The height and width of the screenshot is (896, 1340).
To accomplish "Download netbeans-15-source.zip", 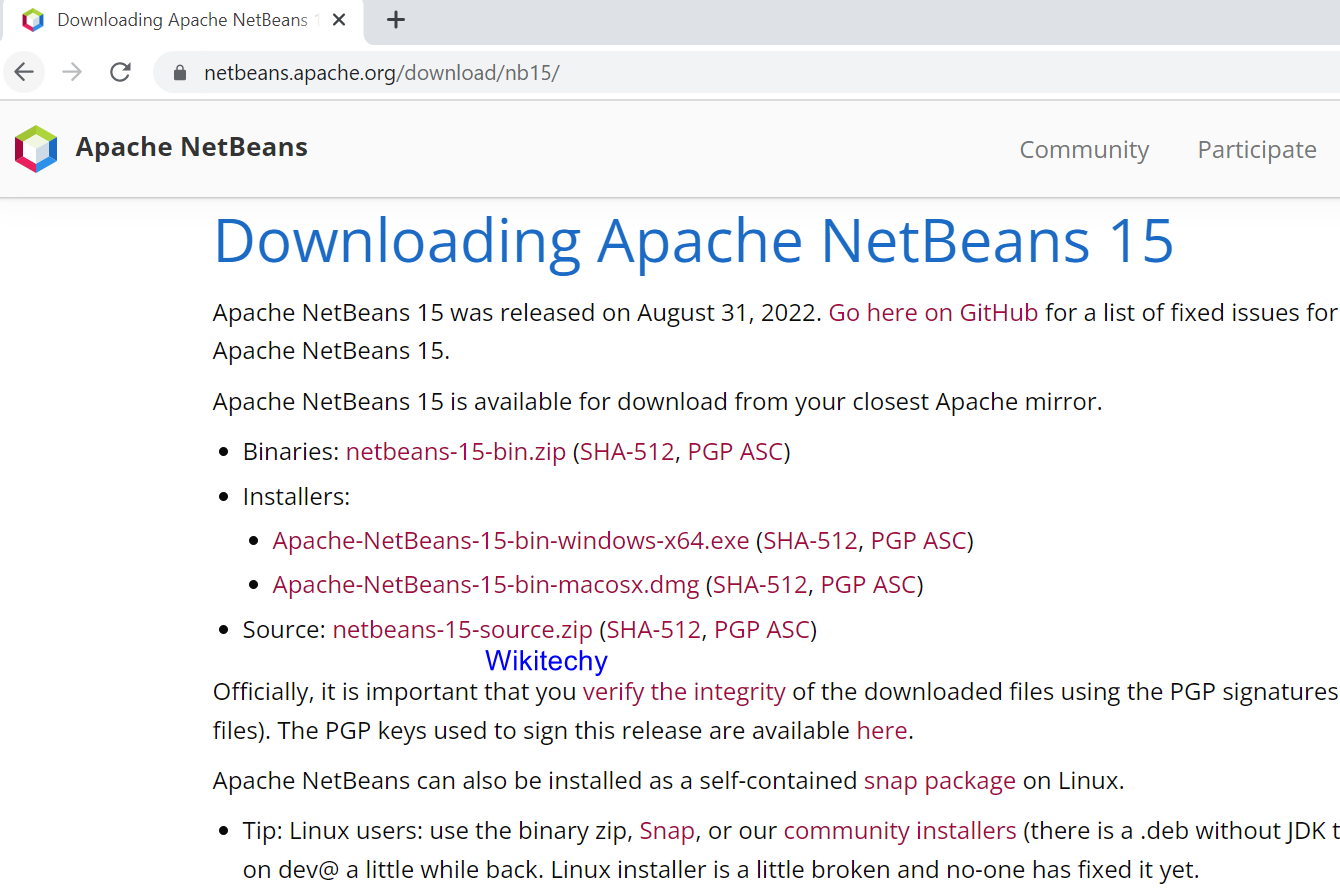I will (x=462, y=630).
